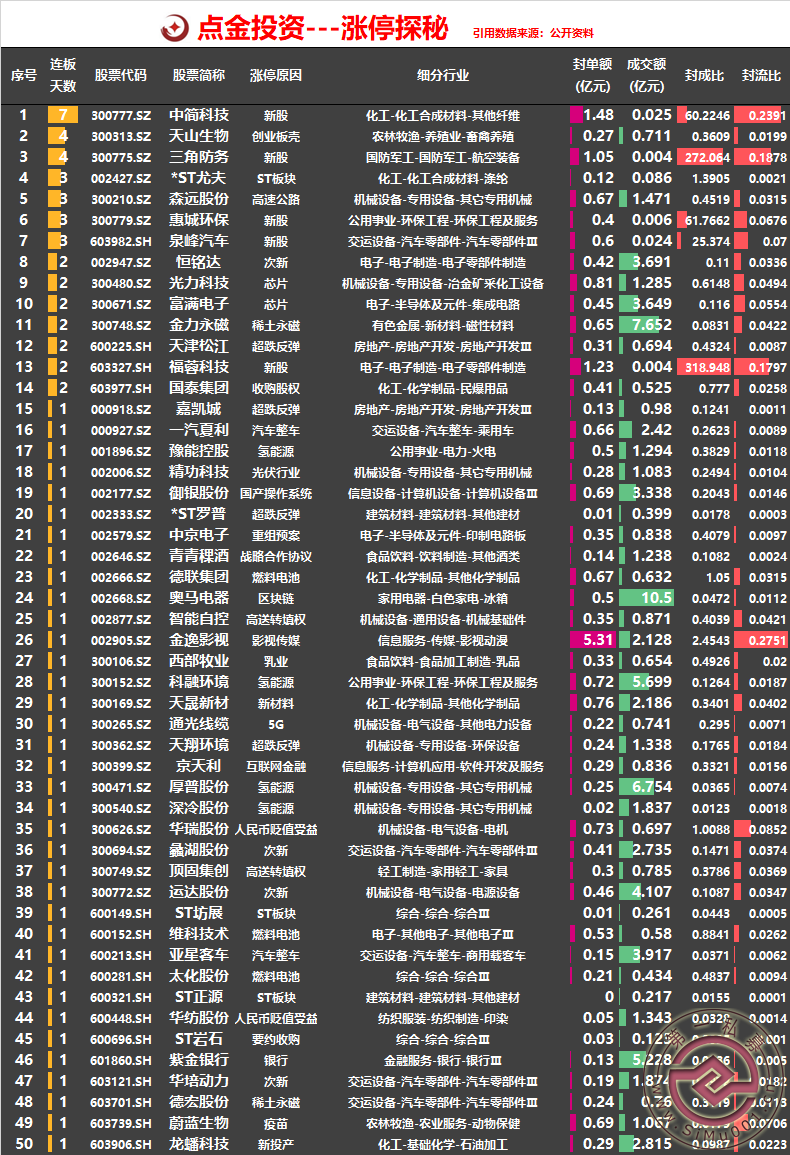Screen dimensions: 790x1155
Task: Click the 股票代码 column header
Action: click(x=121, y=75)
